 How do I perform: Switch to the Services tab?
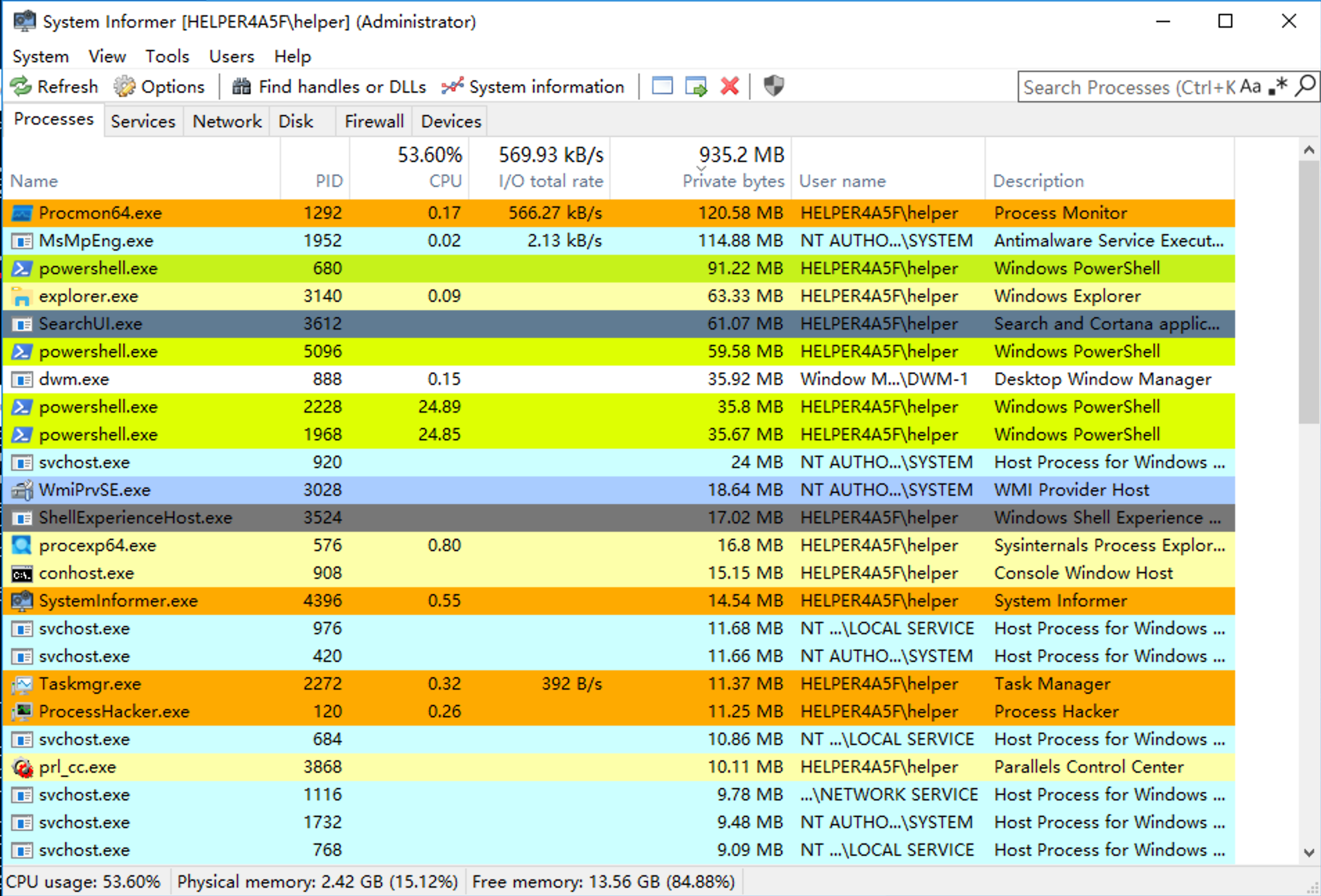pos(143,121)
